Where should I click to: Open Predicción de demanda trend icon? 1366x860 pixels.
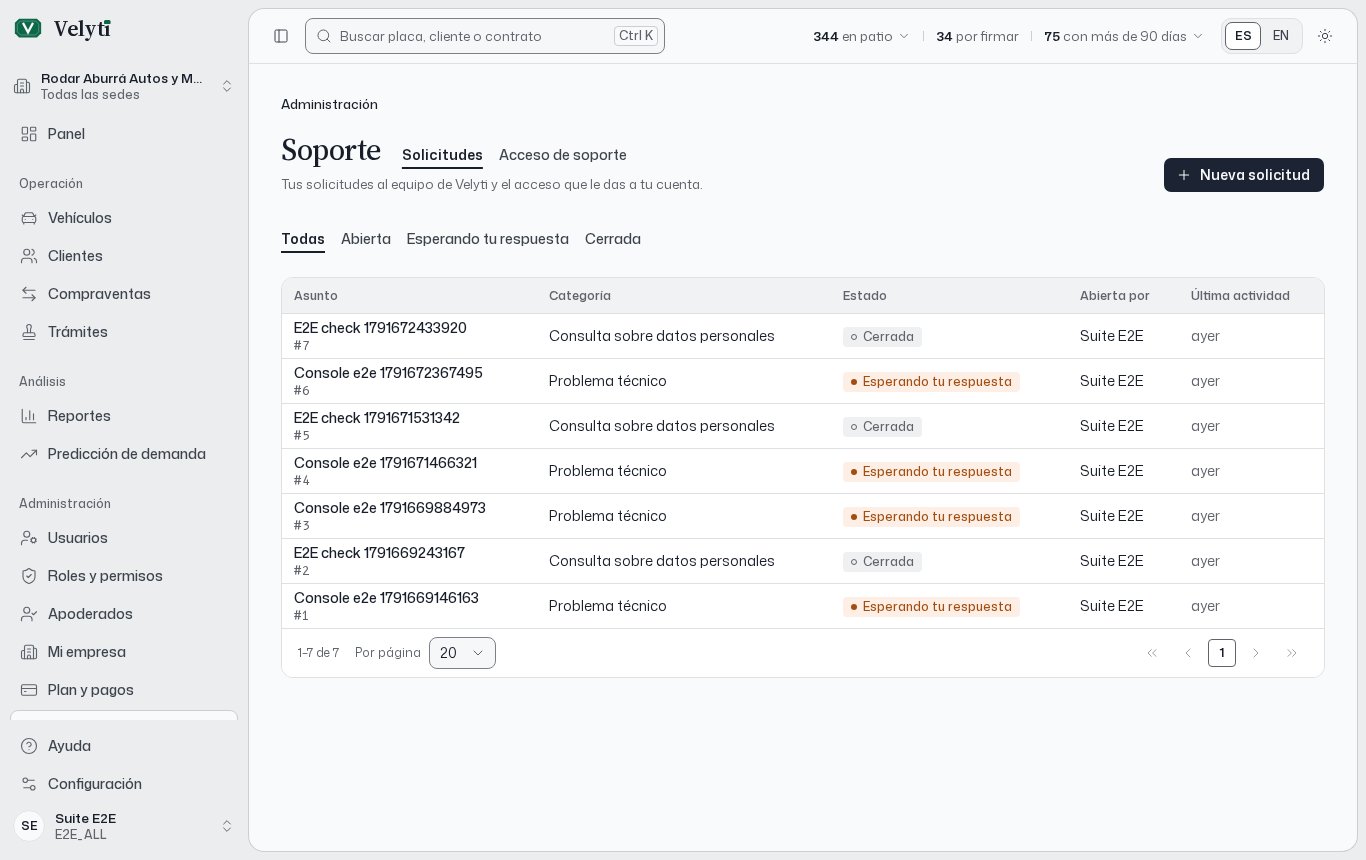(x=29, y=454)
